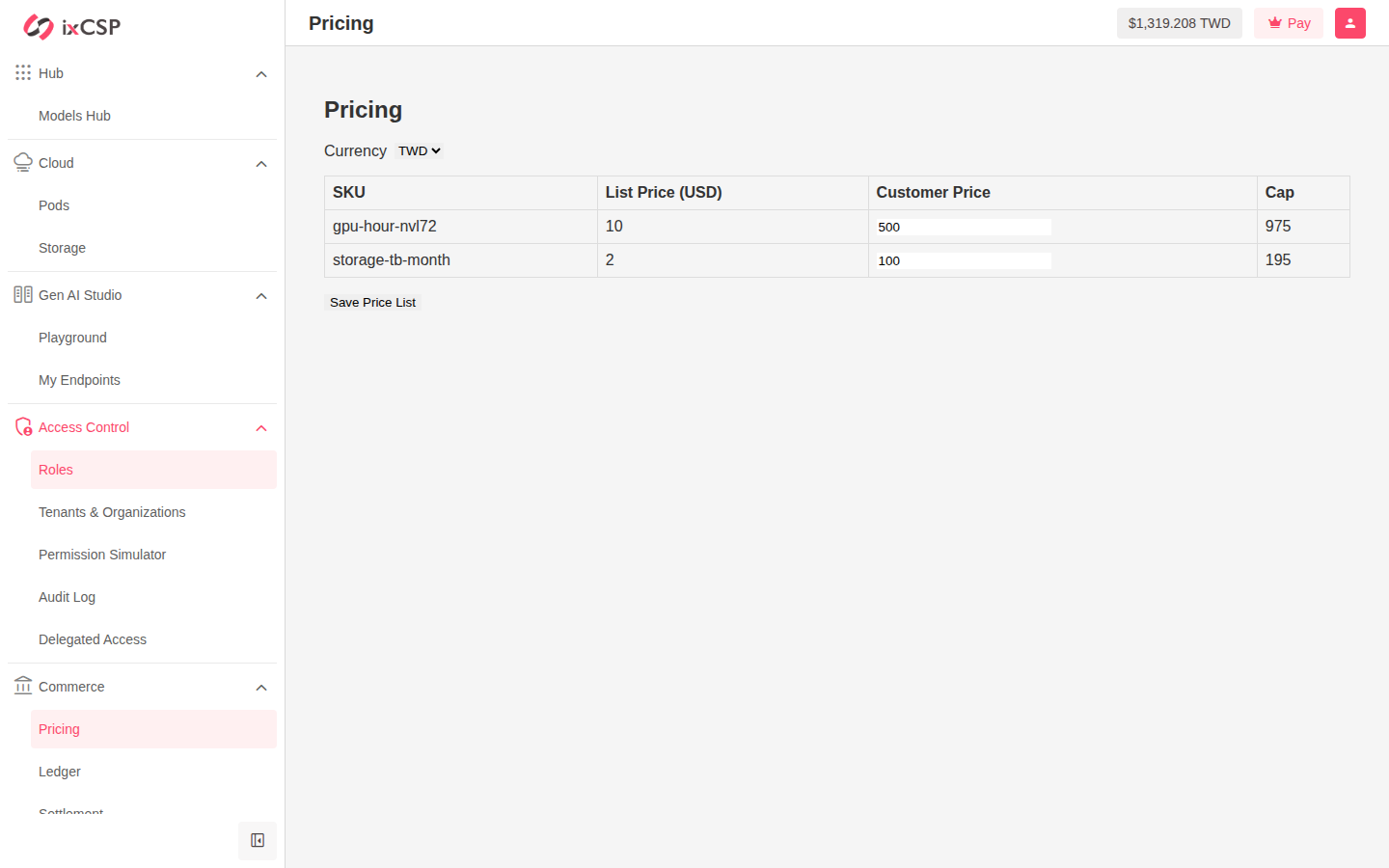Image resolution: width=1389 pixels, height=868 pixels.
Task: Collapse sidebar using the panel toggle icon
Action: tap(258, 841)
